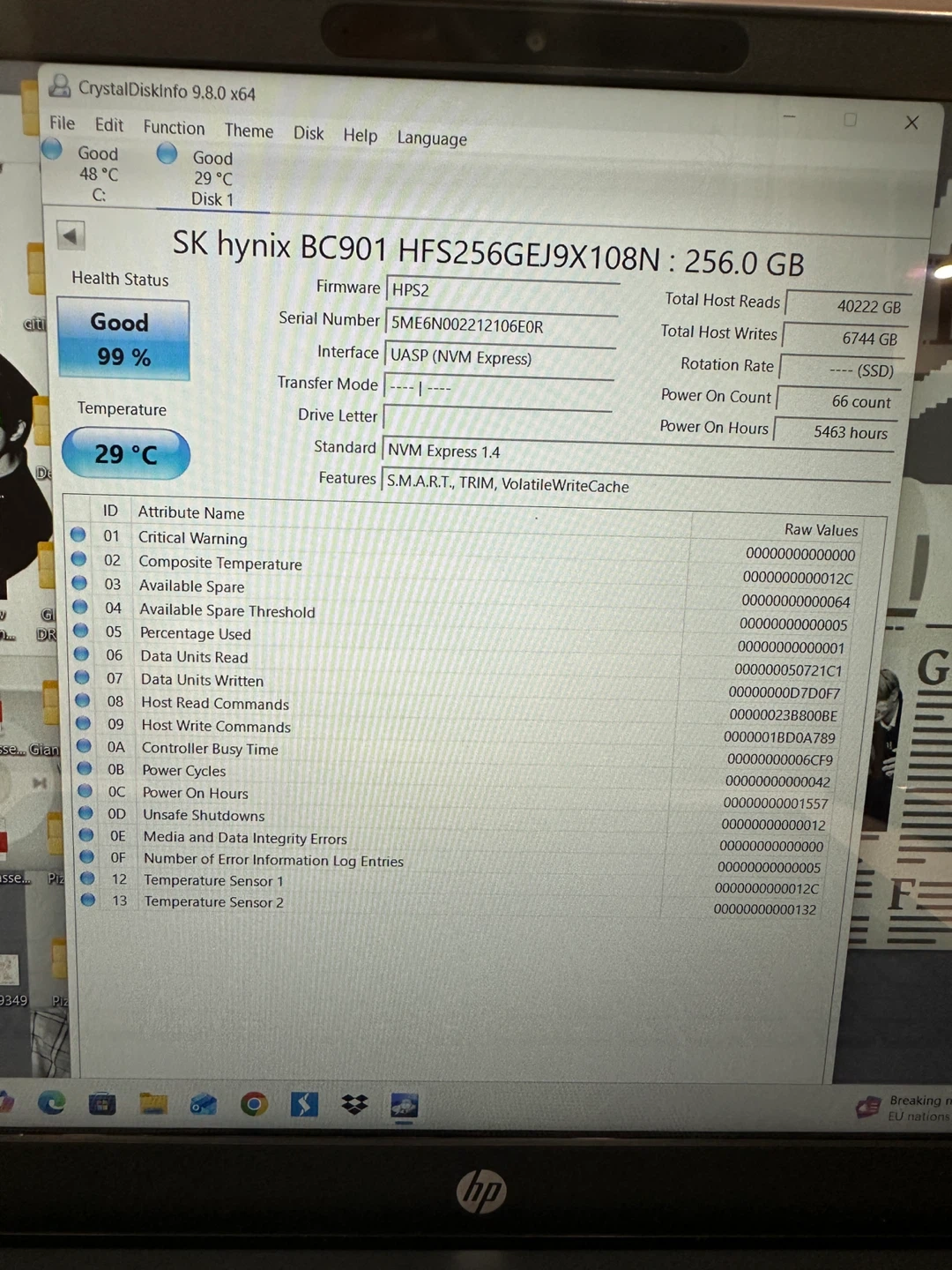Image resolution: width=952 pixels, height=1270 pixels.
Task: Click the Rotation Rate value (SSD)
Action: point(842,370)
